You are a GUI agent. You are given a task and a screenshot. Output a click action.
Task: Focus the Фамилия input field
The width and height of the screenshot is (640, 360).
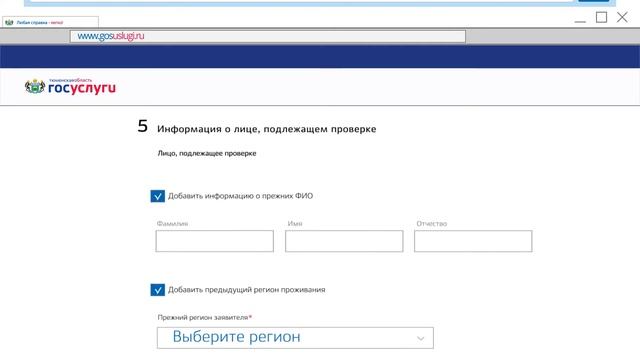[x=215, y=241]
